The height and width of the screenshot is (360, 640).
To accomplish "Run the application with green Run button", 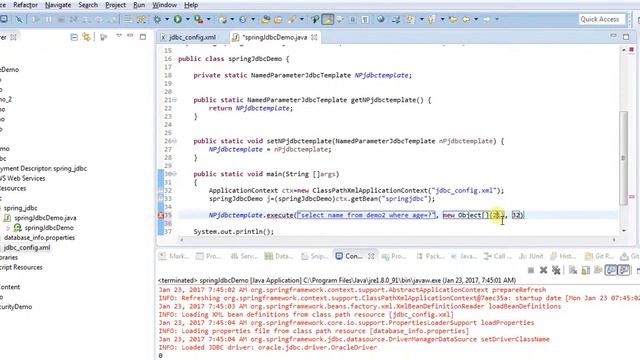I will point(178,19).
